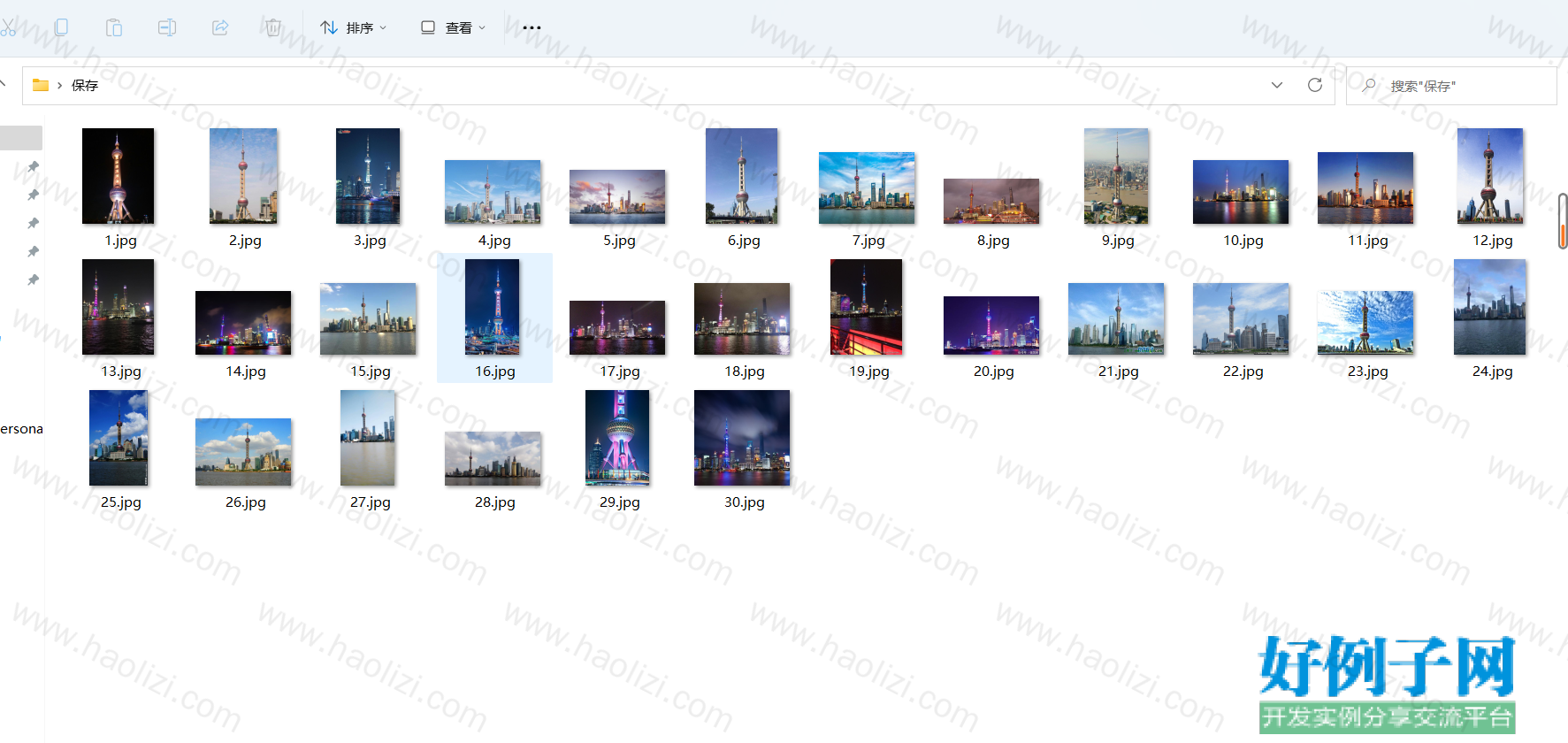Screen dimensions: 1568x743
Task: Select thumbnail 3.jpg
Action: tap(368, 176)
